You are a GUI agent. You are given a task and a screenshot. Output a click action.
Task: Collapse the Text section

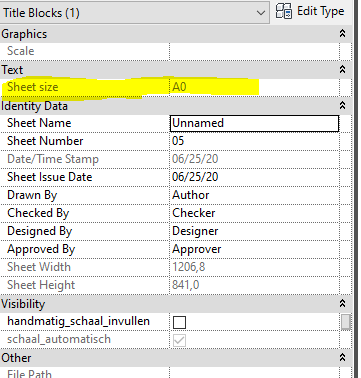342,69
